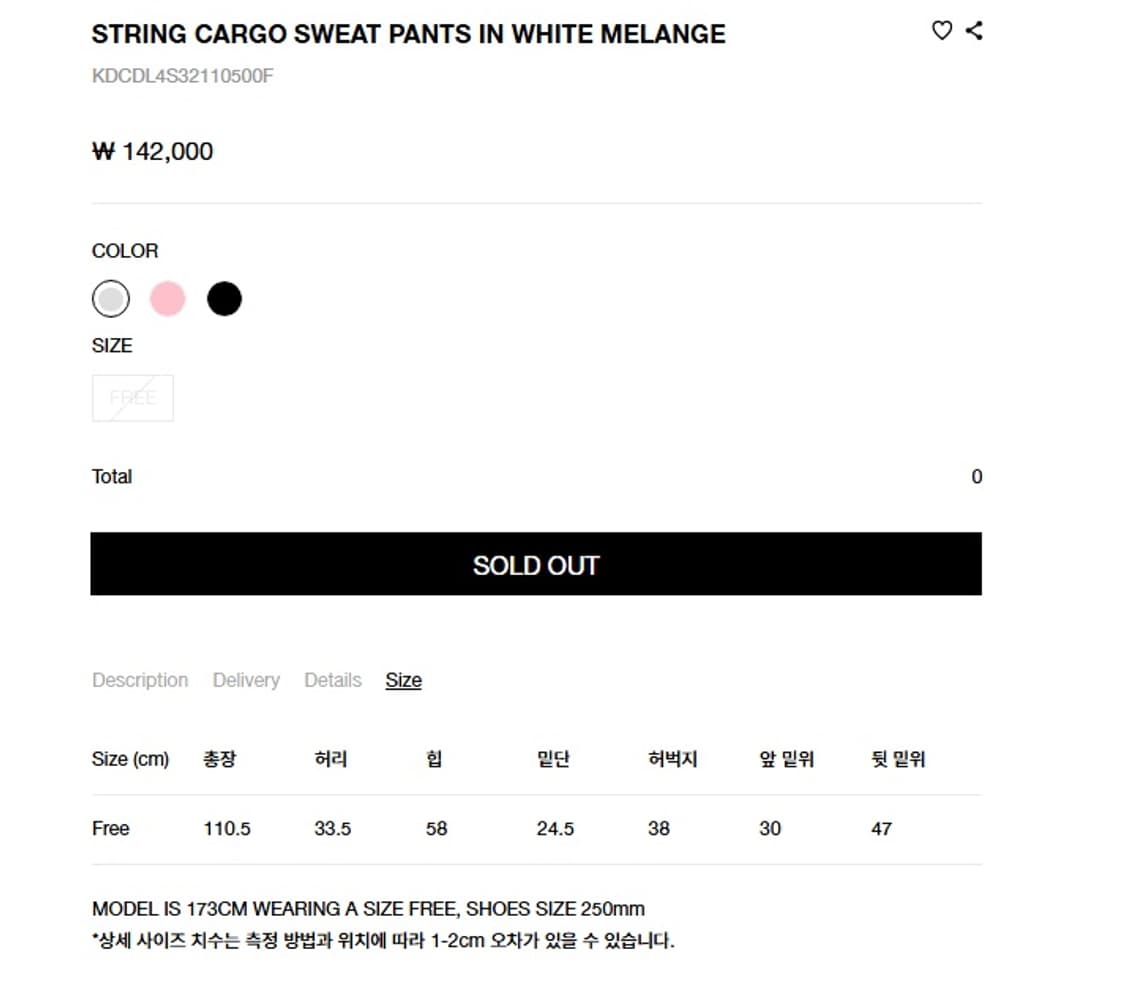The image size is (1125, 1004).
Task: Click the 110.5 total length value
Action: click(227, 829)
